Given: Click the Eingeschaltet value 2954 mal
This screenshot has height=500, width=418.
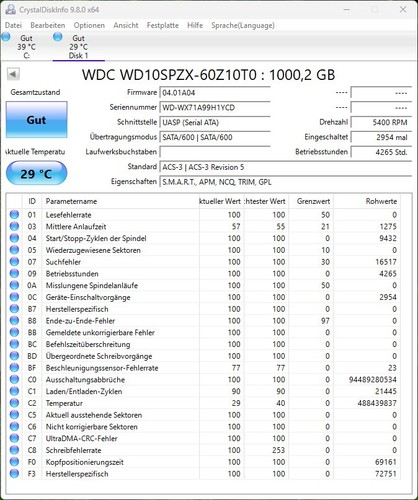Looking at the screenshot, I should (381, 137).
